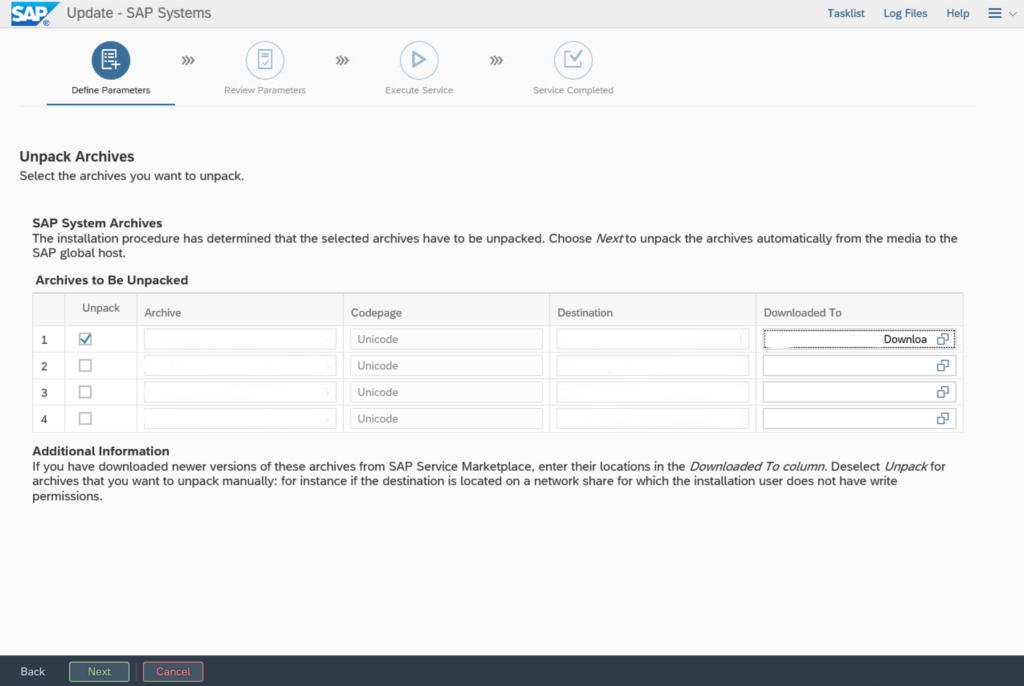Expand the menu dropdown chevron at top right
The image size is (1024, 686).
point(1012,14)
